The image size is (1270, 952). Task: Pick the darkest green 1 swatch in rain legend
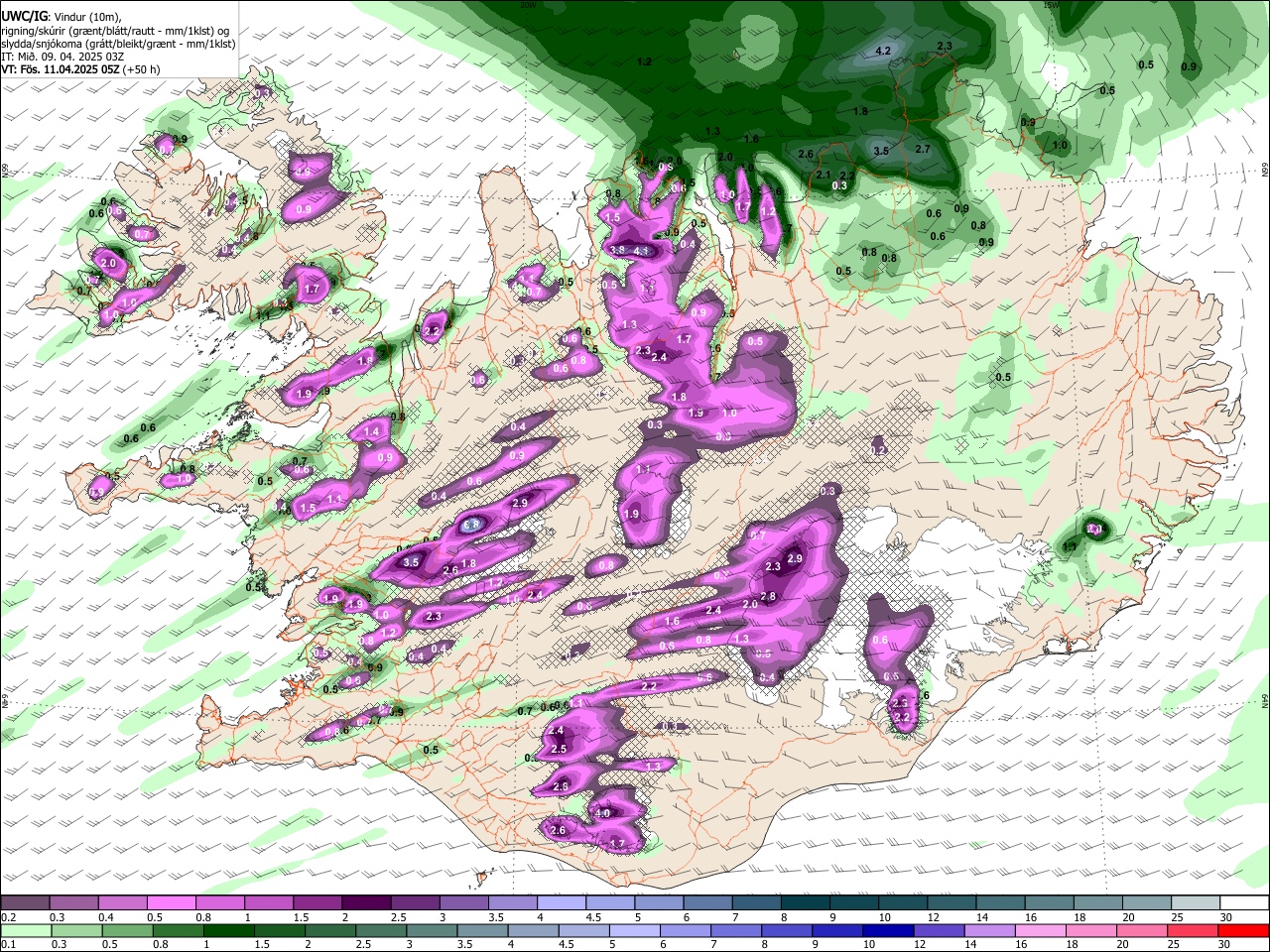(228, 930)
